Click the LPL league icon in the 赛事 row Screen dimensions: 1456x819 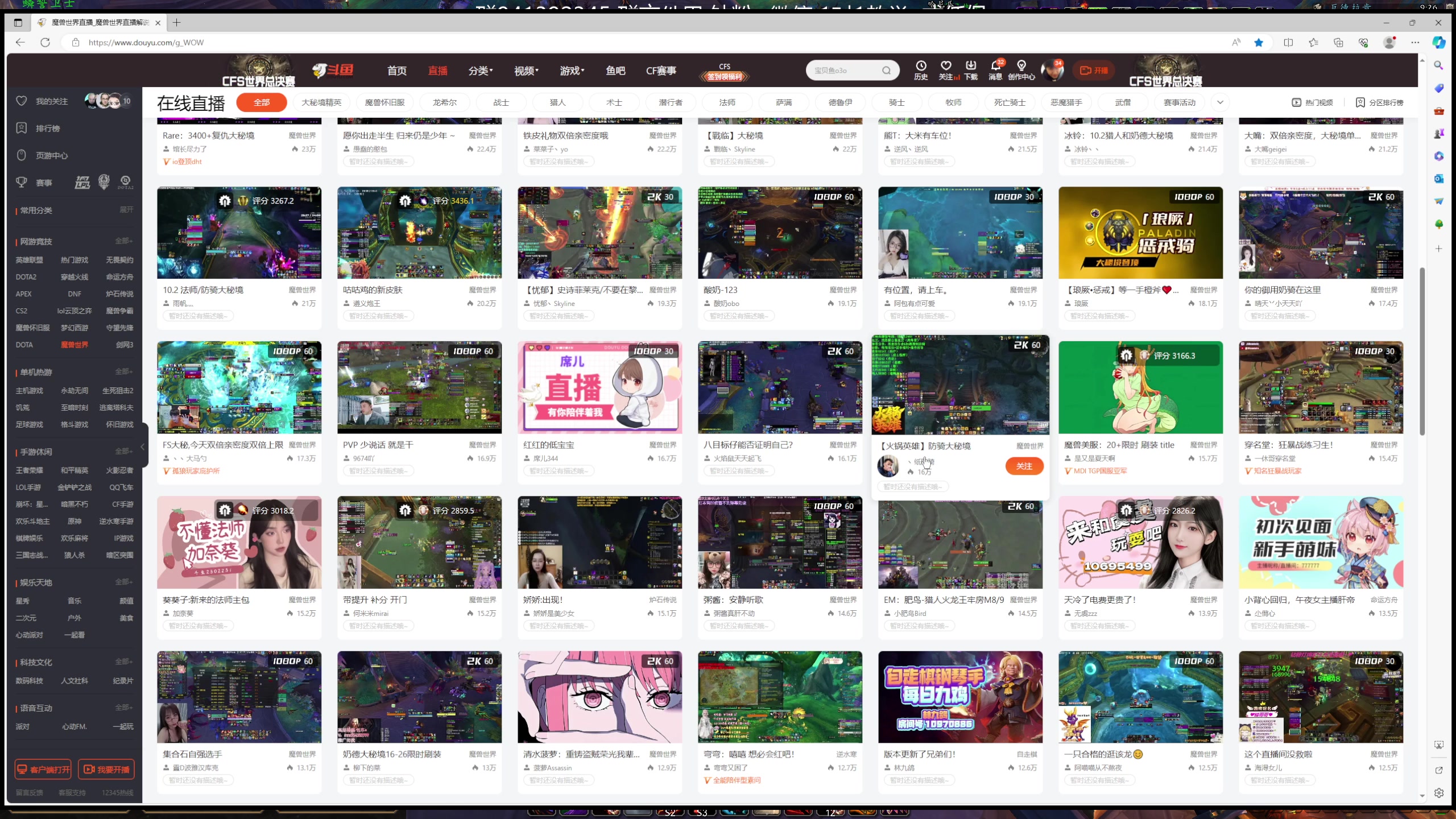point(82,183)
